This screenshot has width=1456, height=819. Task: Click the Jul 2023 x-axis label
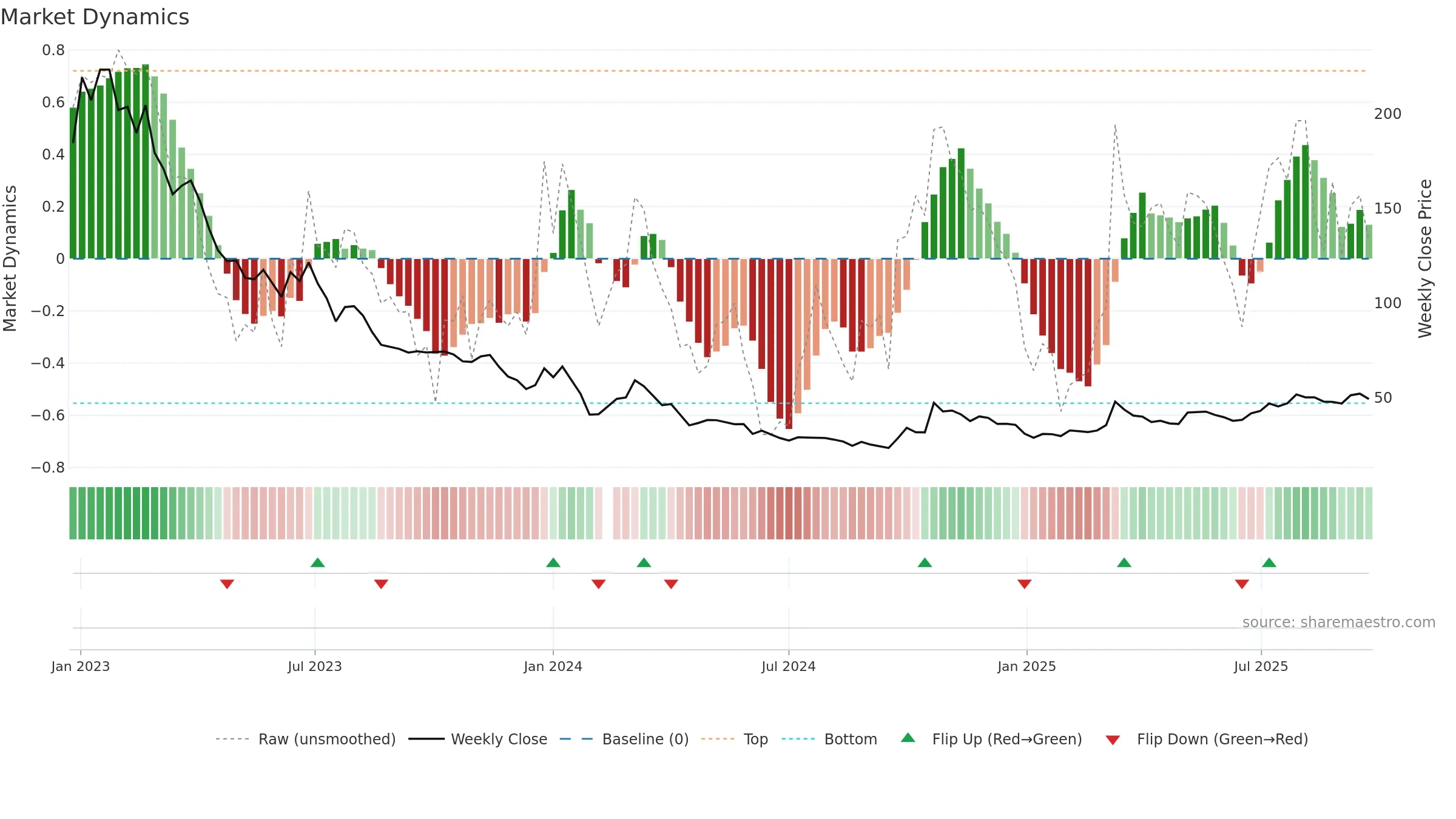tap(315, 666)
